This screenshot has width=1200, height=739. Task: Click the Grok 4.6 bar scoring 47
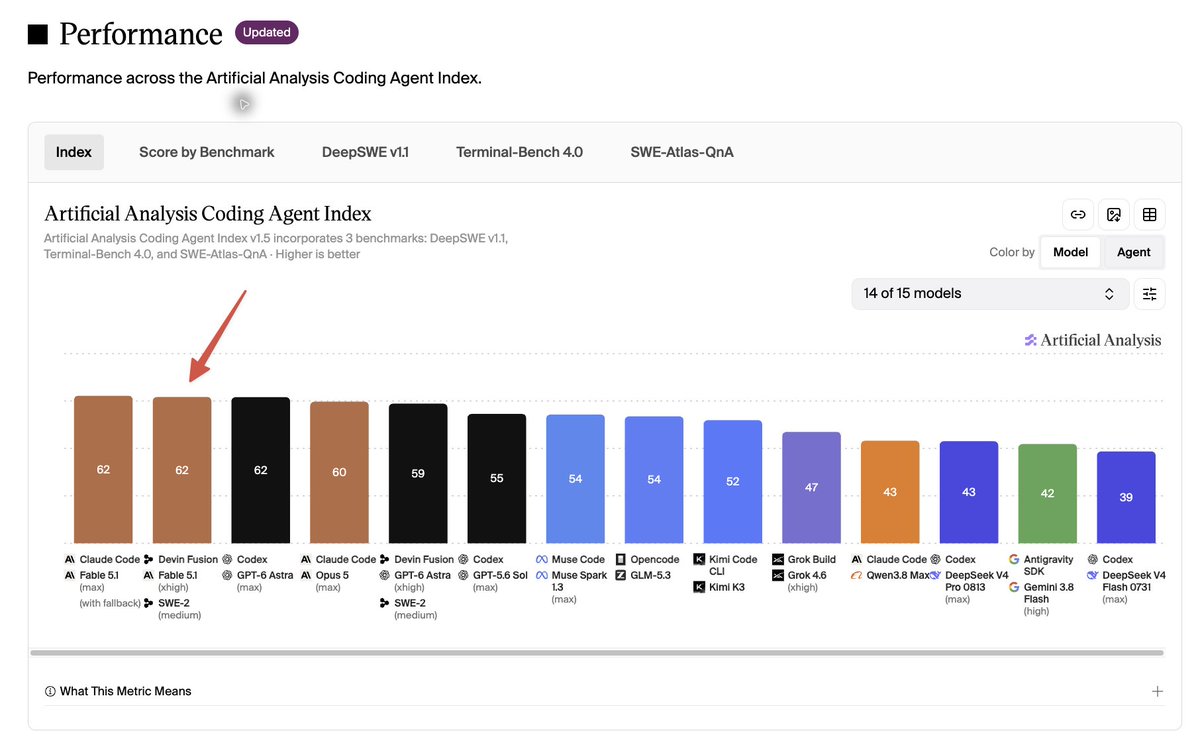[x=811, y=488]
